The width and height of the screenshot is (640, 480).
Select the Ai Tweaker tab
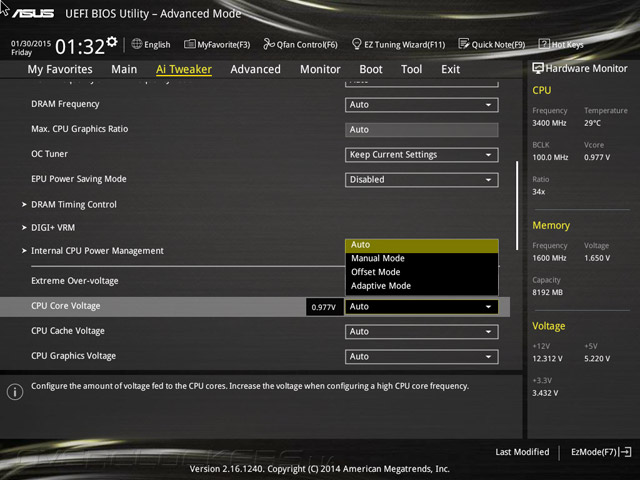(x=184, y=69)
